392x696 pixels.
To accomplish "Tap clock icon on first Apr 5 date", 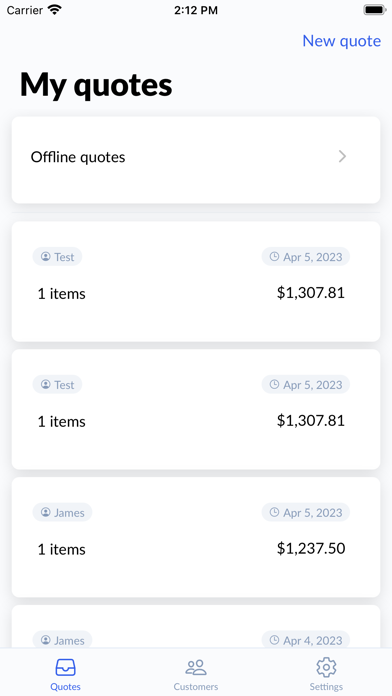I will click(274, 257).
